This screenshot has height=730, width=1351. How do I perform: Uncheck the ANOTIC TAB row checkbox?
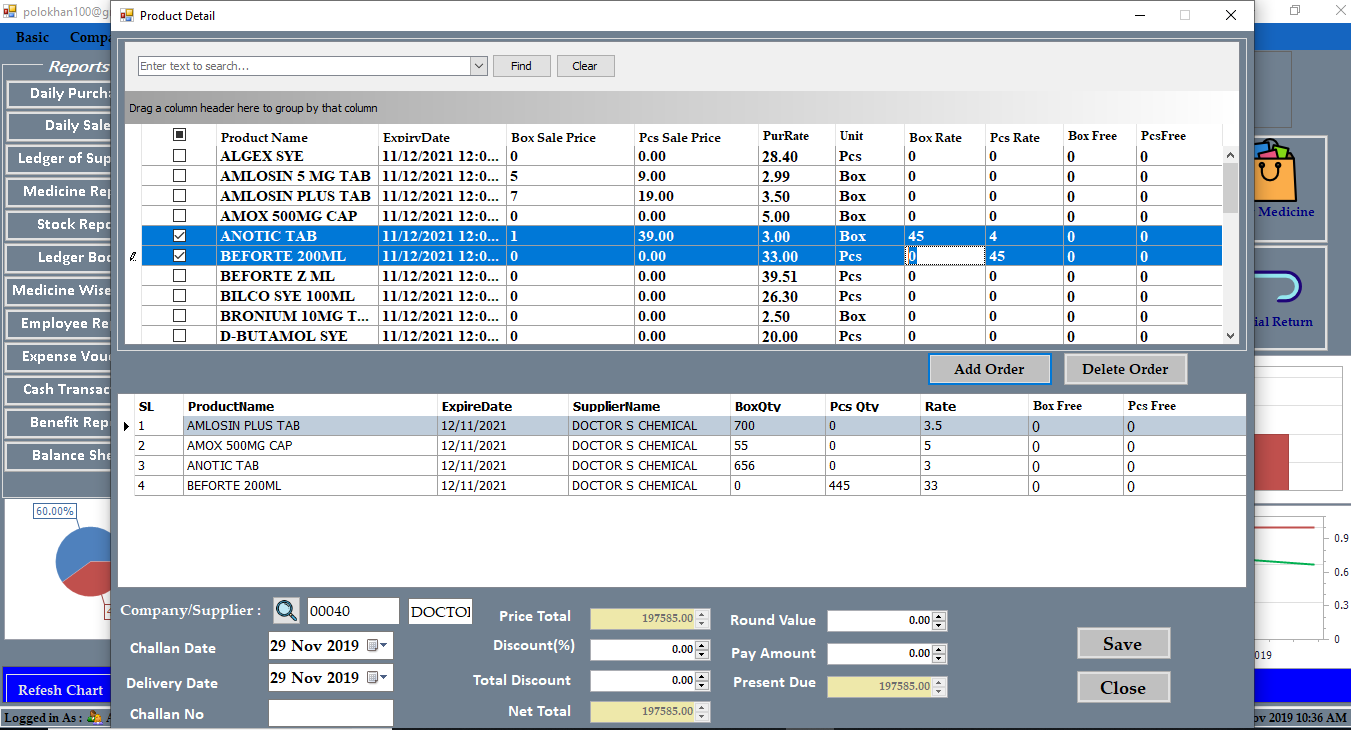[180, 236]
